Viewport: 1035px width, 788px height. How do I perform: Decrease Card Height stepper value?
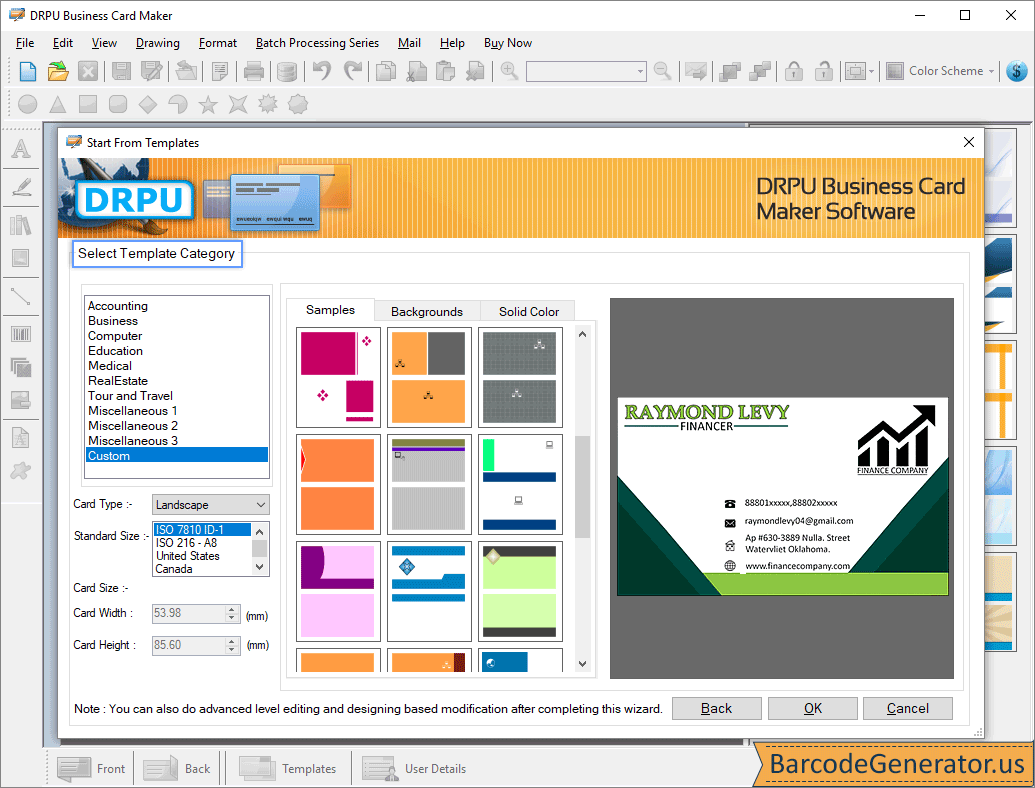pyautogui.click(x=231, y=649)
